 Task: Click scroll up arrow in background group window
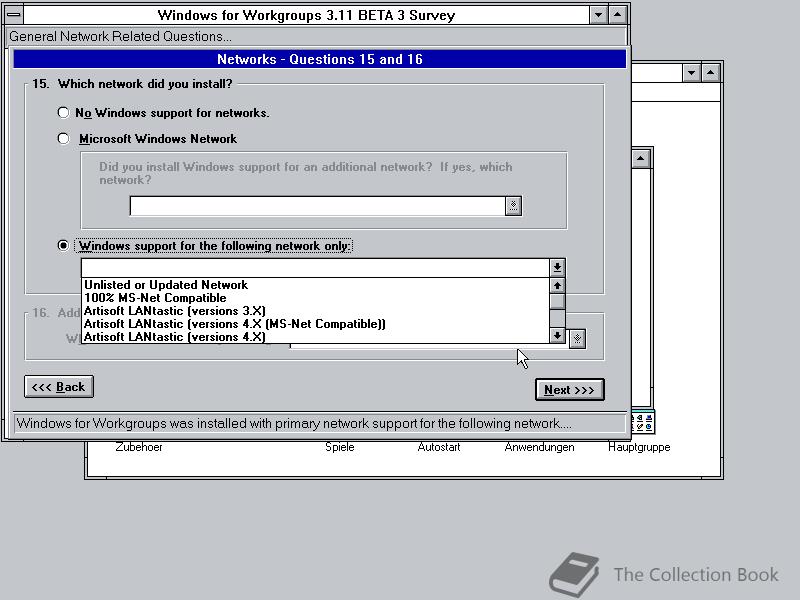(641, 159)
